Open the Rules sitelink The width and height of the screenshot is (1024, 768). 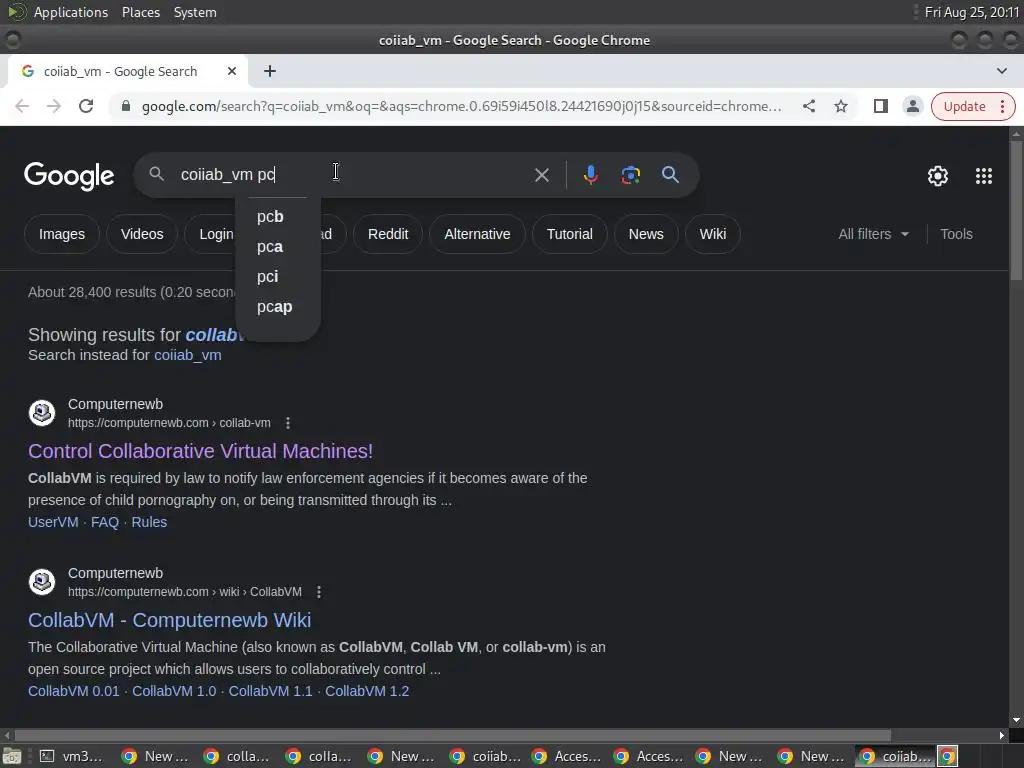click(149, 522)
